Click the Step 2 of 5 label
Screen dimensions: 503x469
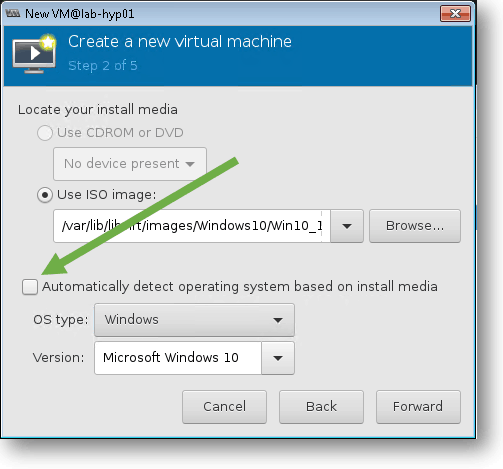coord(103,66)
